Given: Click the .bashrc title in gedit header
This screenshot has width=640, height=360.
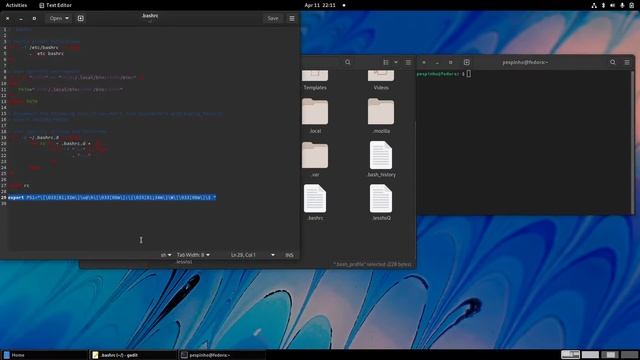Looking at the screenshot, I should 149,16.
